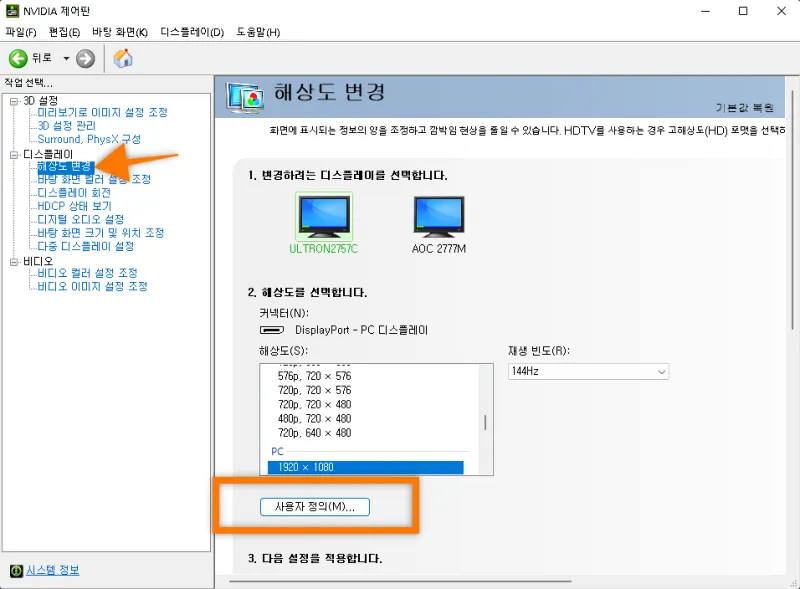Click the green Back arrow icon

pos(18,59)
